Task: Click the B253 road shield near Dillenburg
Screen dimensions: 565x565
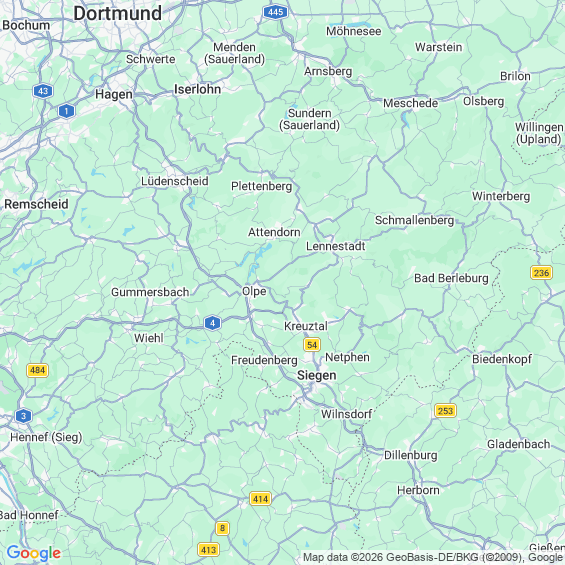Action: (445, 411)
